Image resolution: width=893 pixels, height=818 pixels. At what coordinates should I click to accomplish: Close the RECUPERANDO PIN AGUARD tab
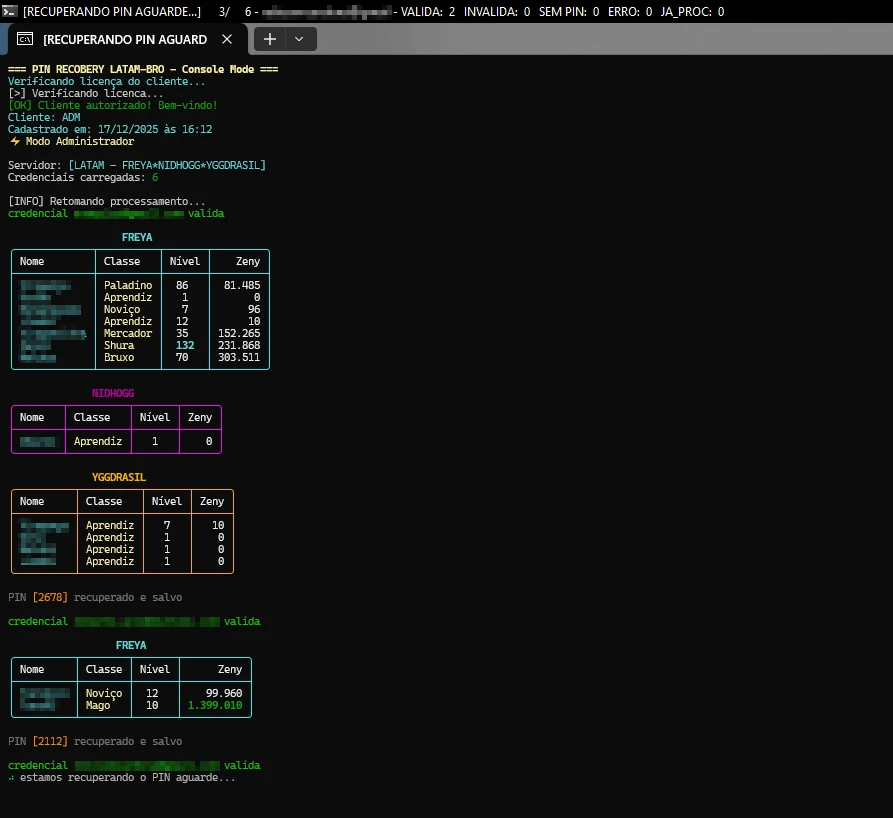227,39
